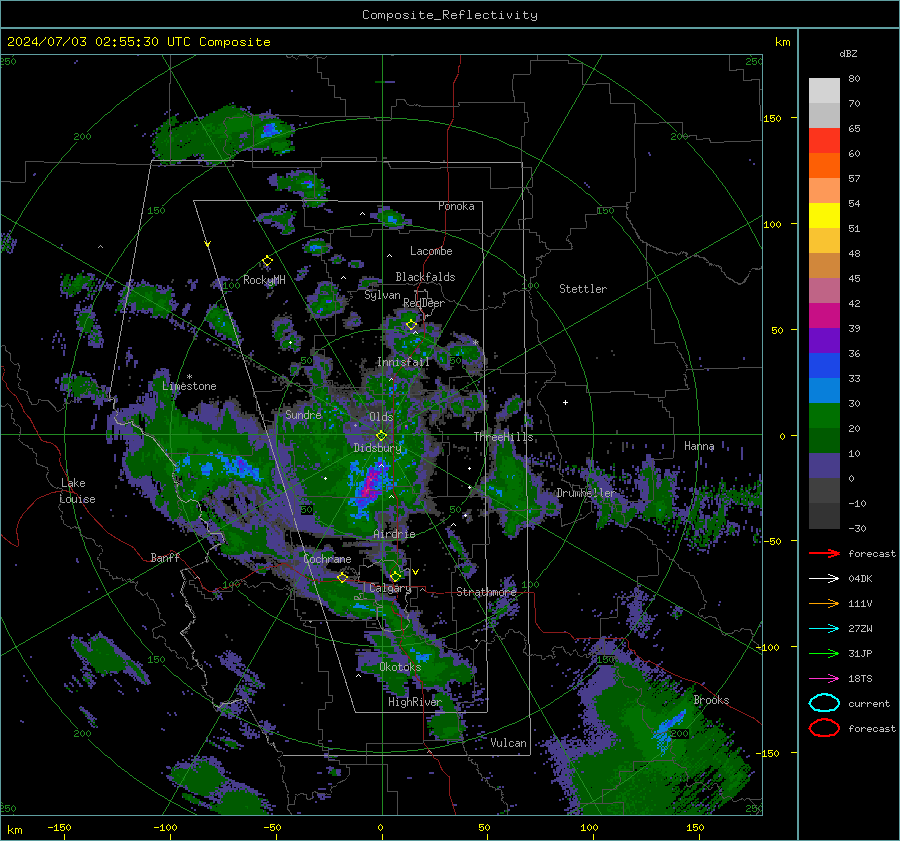Image resolution: width=900 pixels, height=841 pixels.
Task: Click the green 31JP arrow in legend
Action: click(x=824, y=653)
